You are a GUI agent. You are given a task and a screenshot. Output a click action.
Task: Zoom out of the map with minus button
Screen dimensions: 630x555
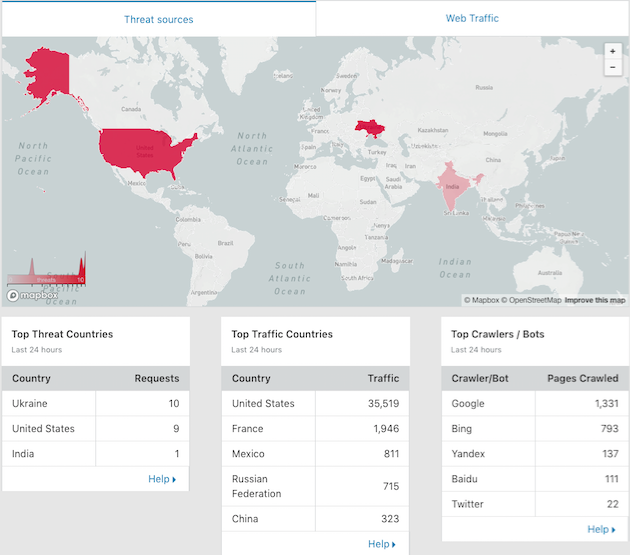pos(612,67)
